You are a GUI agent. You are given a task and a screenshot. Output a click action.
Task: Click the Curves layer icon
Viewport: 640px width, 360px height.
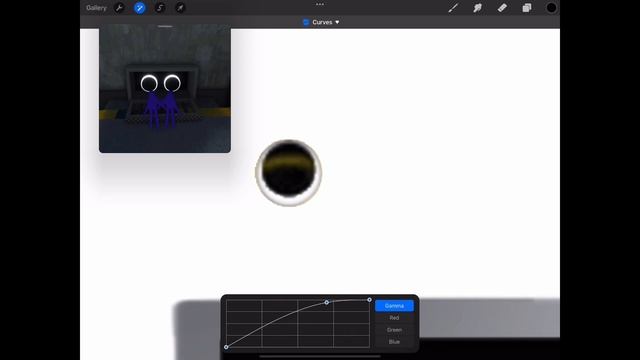306,22
